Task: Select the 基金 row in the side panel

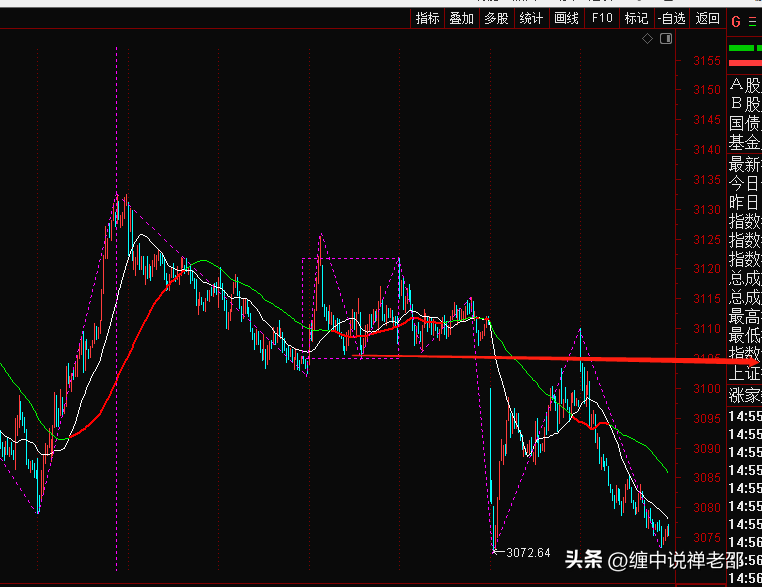Action: coord(745,142)
